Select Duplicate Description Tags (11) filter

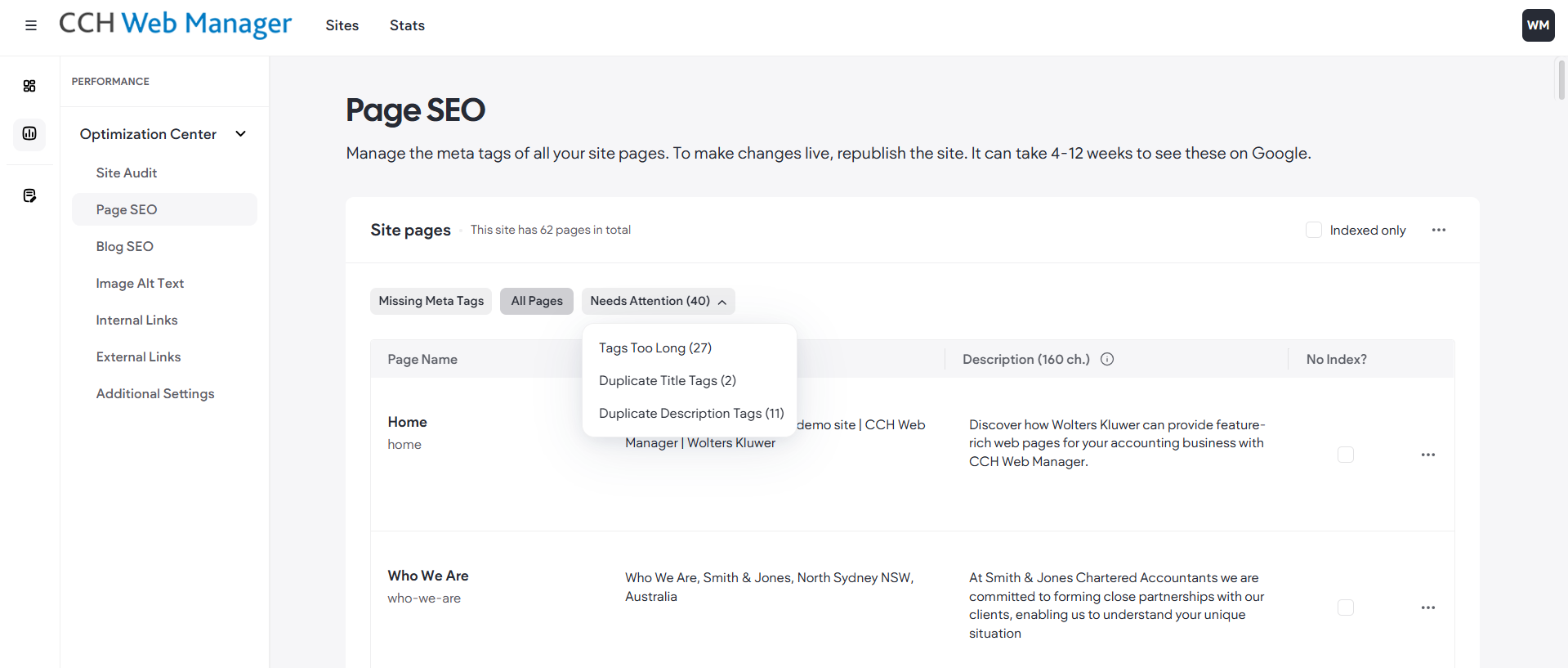click(x=691, y=413)
